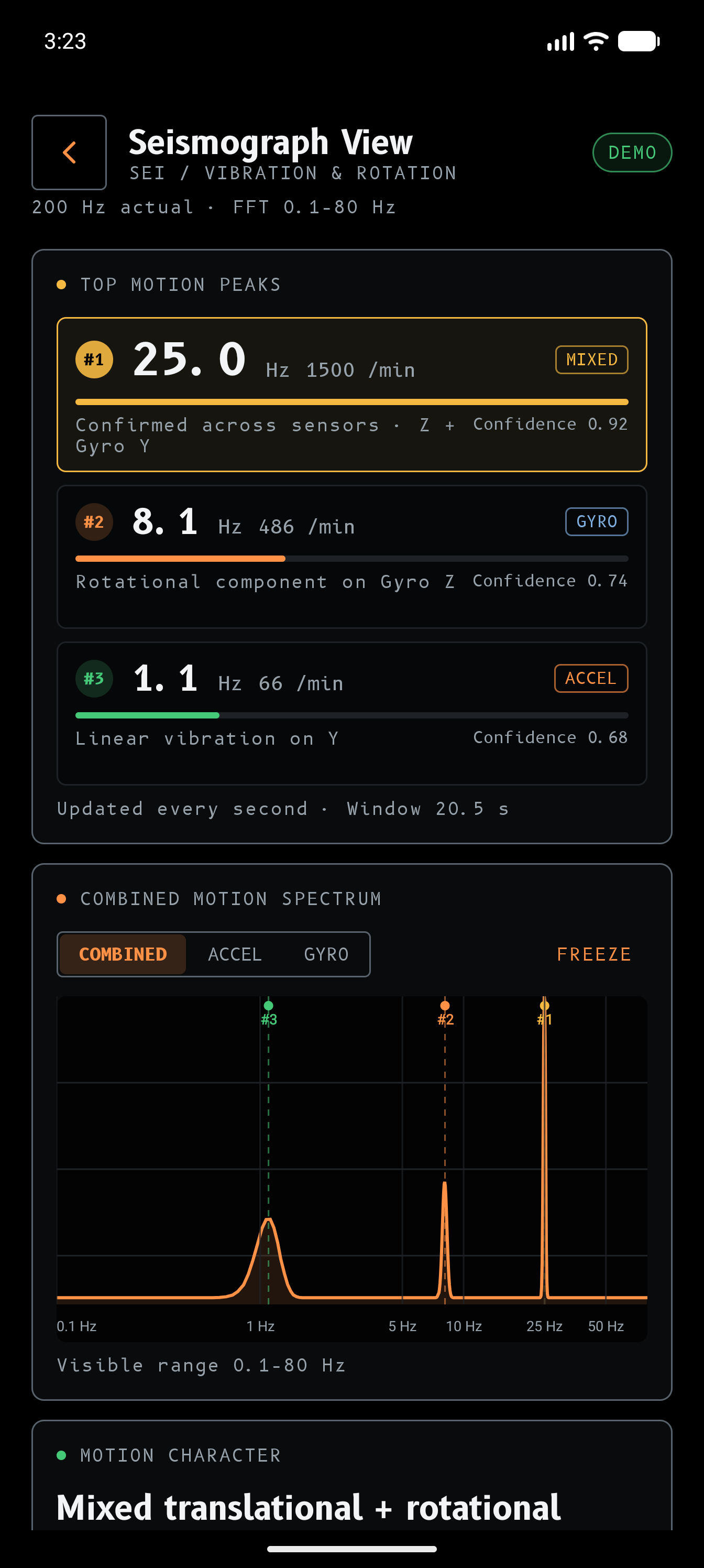The image size is (704, 1568).
Task: Tap the Wi-Fi status icon
Action: (596, 41)
